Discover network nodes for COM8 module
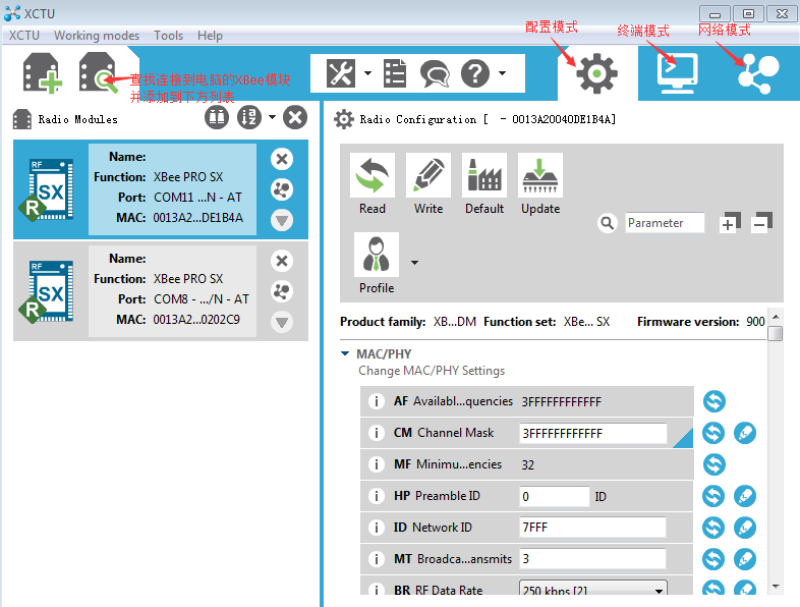Screen dimensions: 800x607 (x=282, y=291)
